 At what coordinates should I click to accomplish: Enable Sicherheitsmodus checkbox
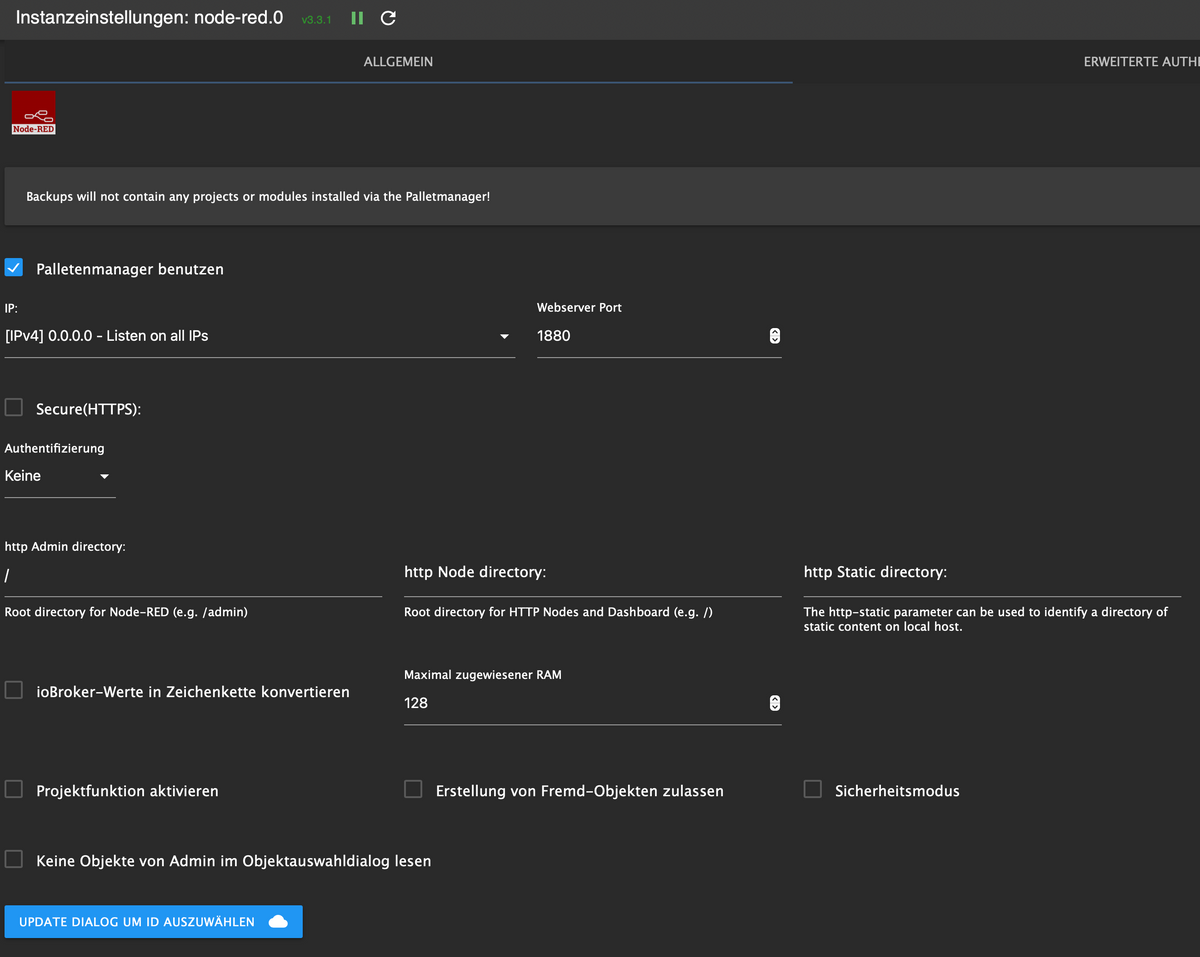813,790
